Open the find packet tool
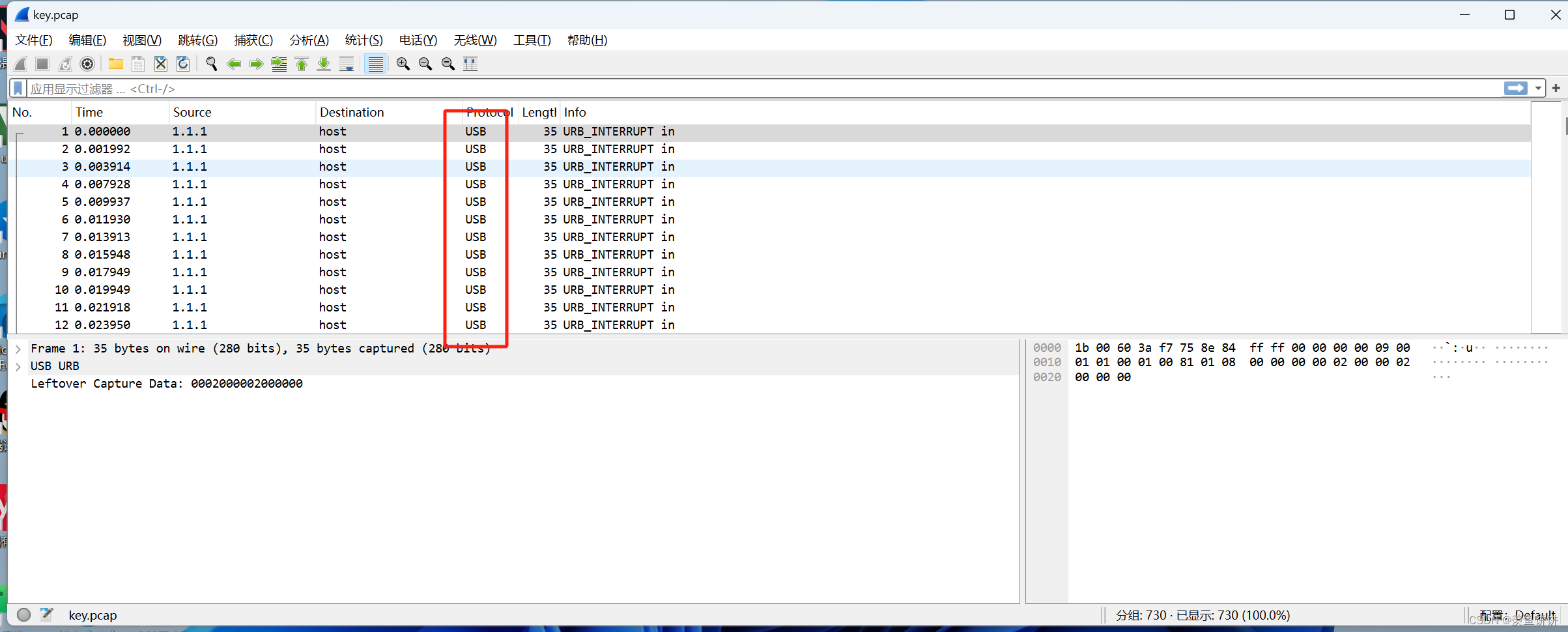The height and width of the screenshot is (632, 1568). coord(211,63)
